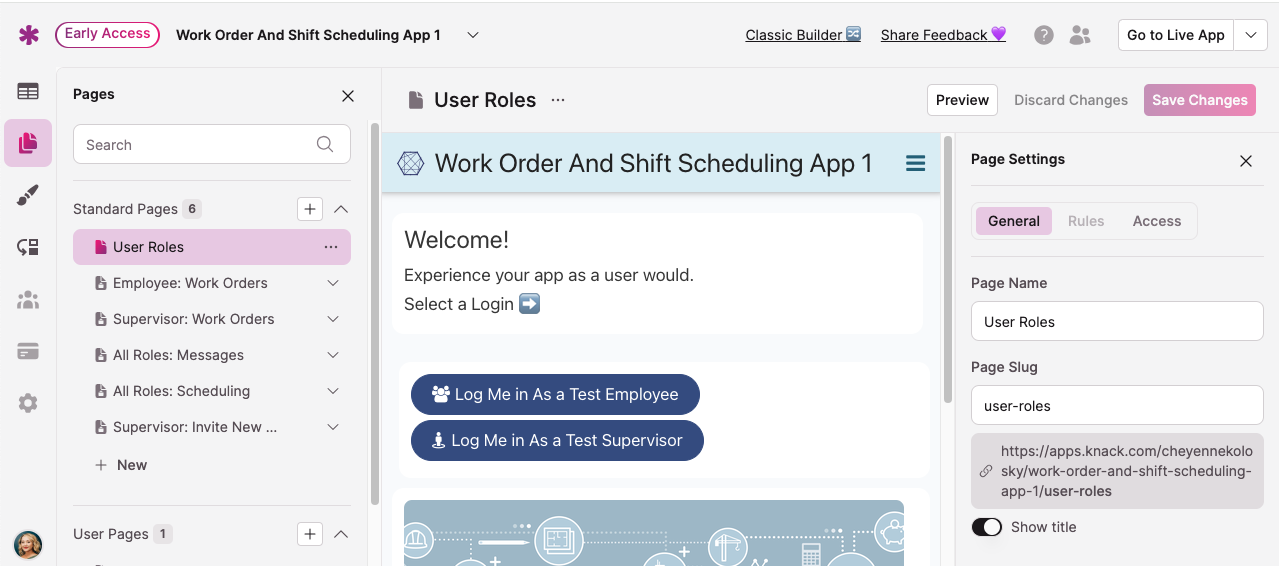Open the flows icon in left sidebar
This screenshot has width=1279, height=566.
click(28, 247)
